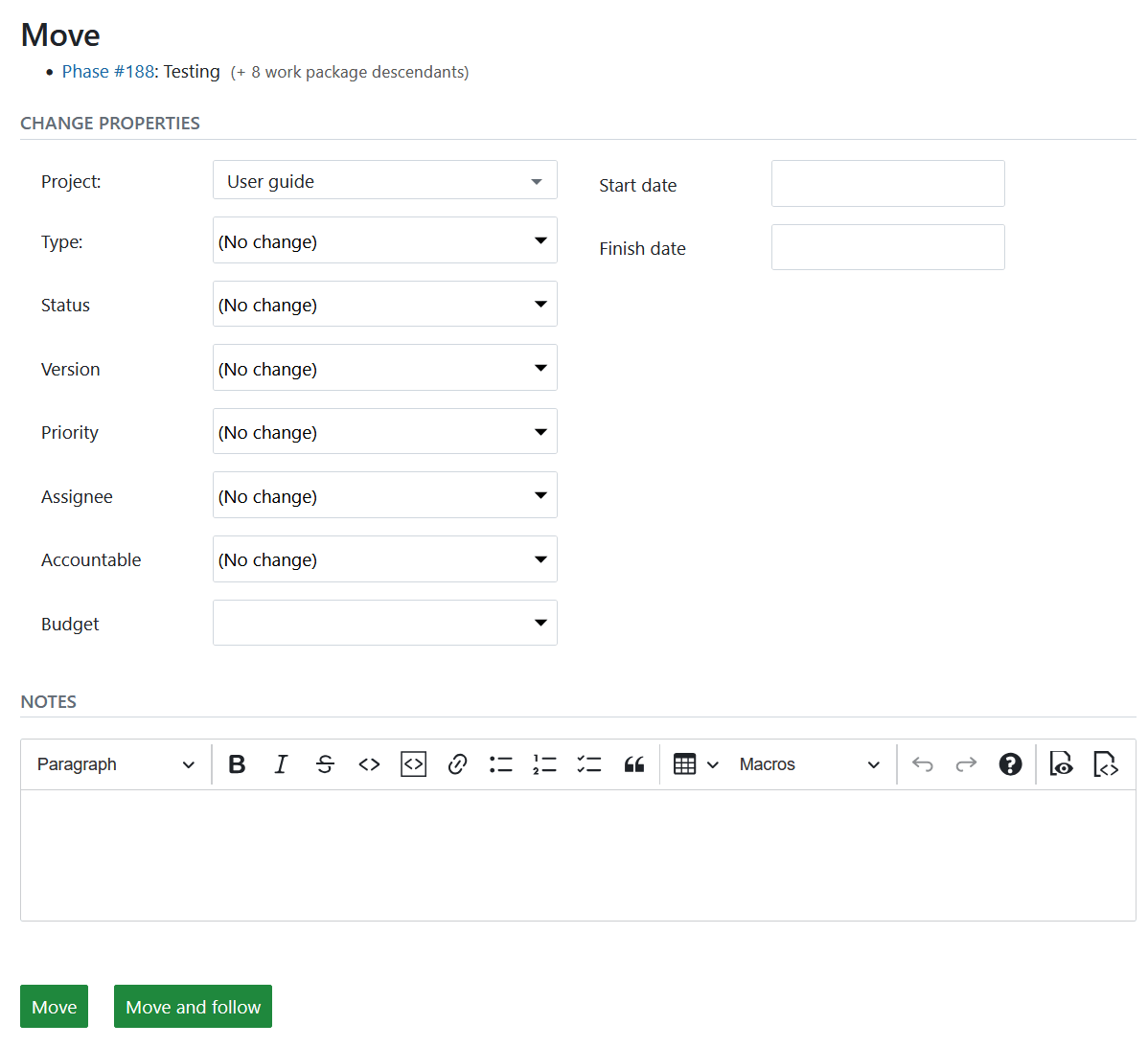The width and height of the screenshot is (1148, 1047).
Task: Create a bulleted list in the notes
Action: tap(501, 763)
